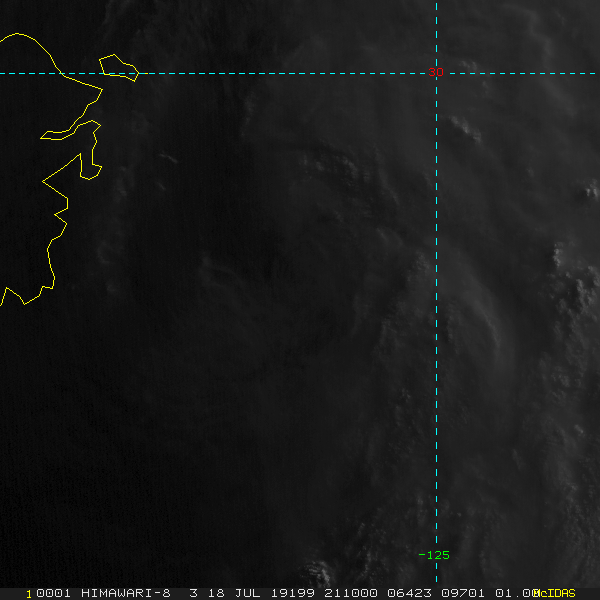This screenshot has height=600, width=600.
Task: Click the red latitude label "30"
Action: (x=436, y=72)
